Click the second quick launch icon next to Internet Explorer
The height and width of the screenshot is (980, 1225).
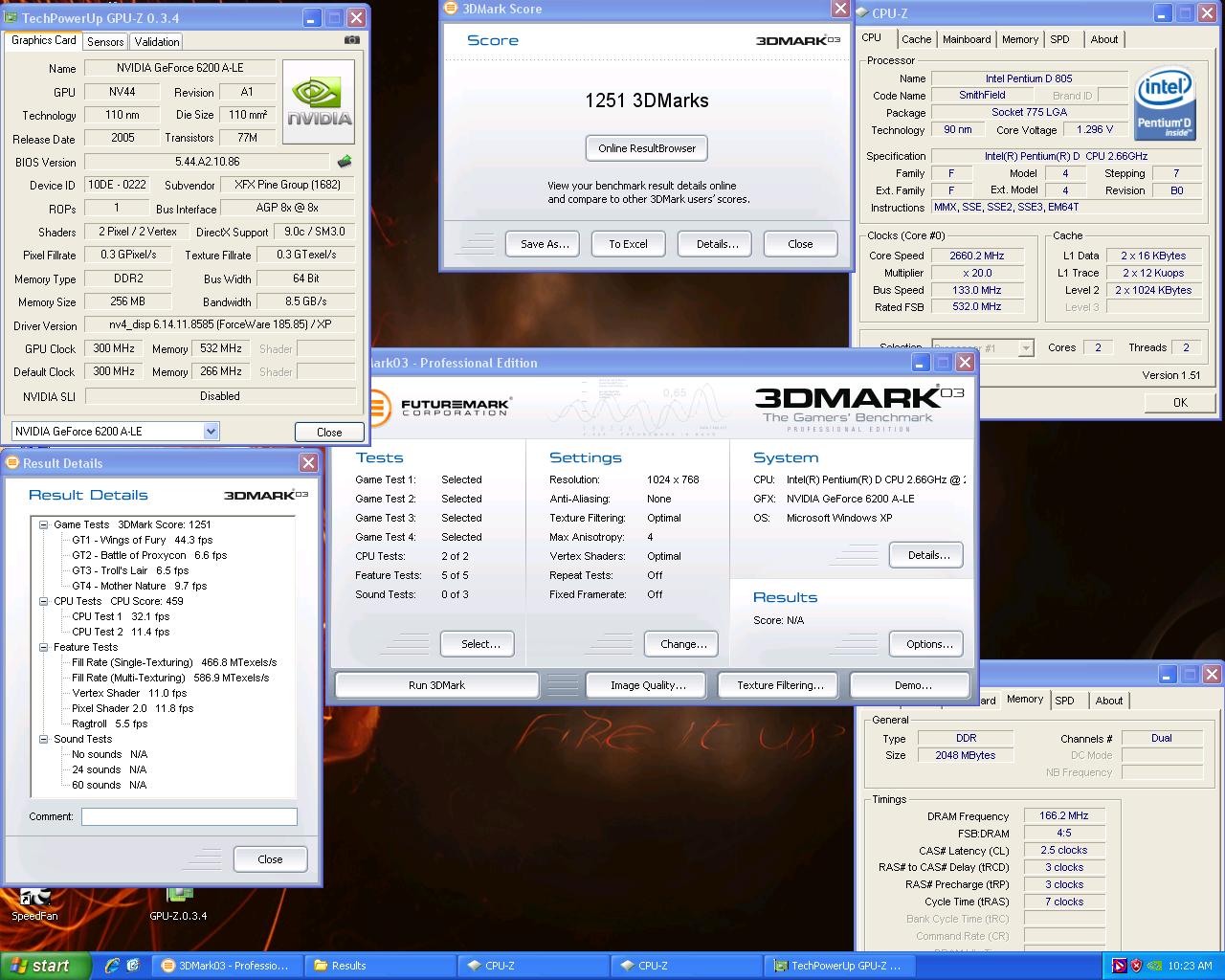pos(133,966)
